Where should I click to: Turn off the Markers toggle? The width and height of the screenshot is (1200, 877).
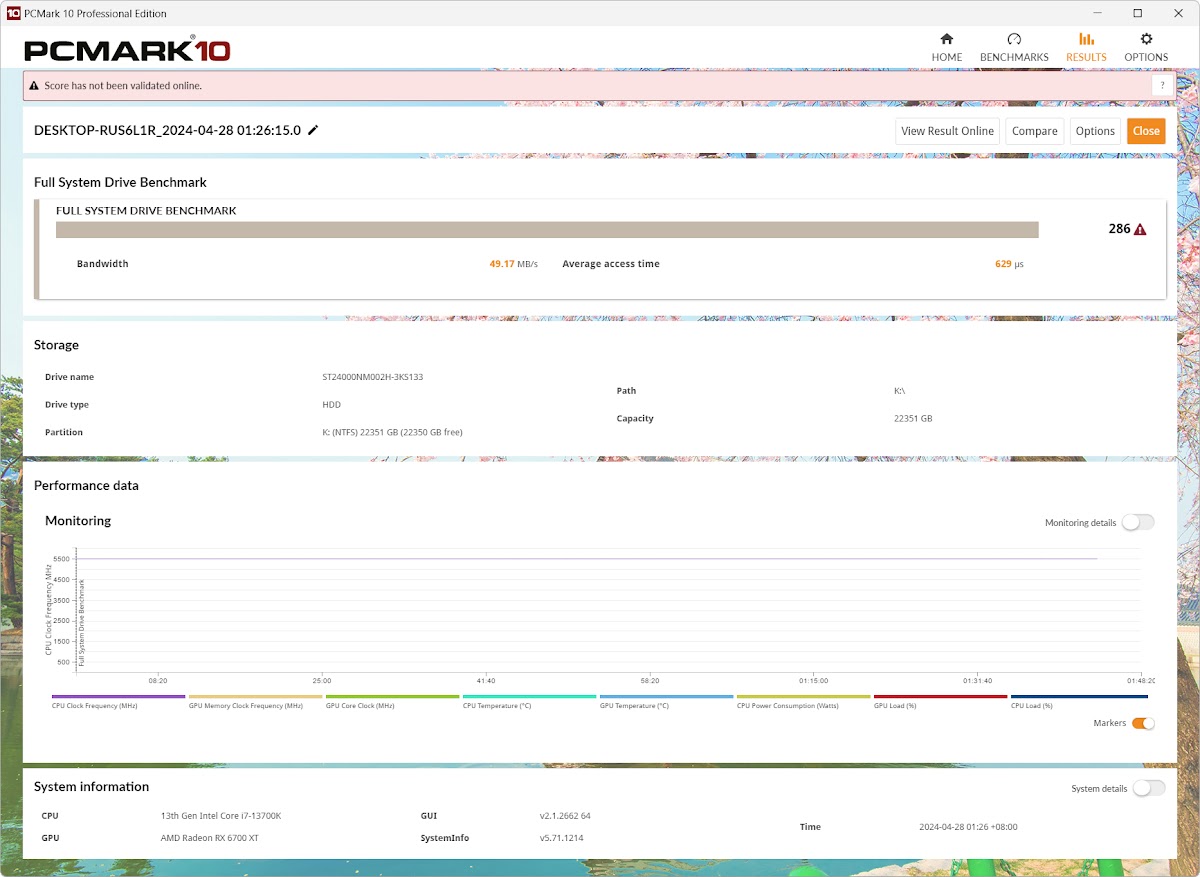coord(1143,723)
